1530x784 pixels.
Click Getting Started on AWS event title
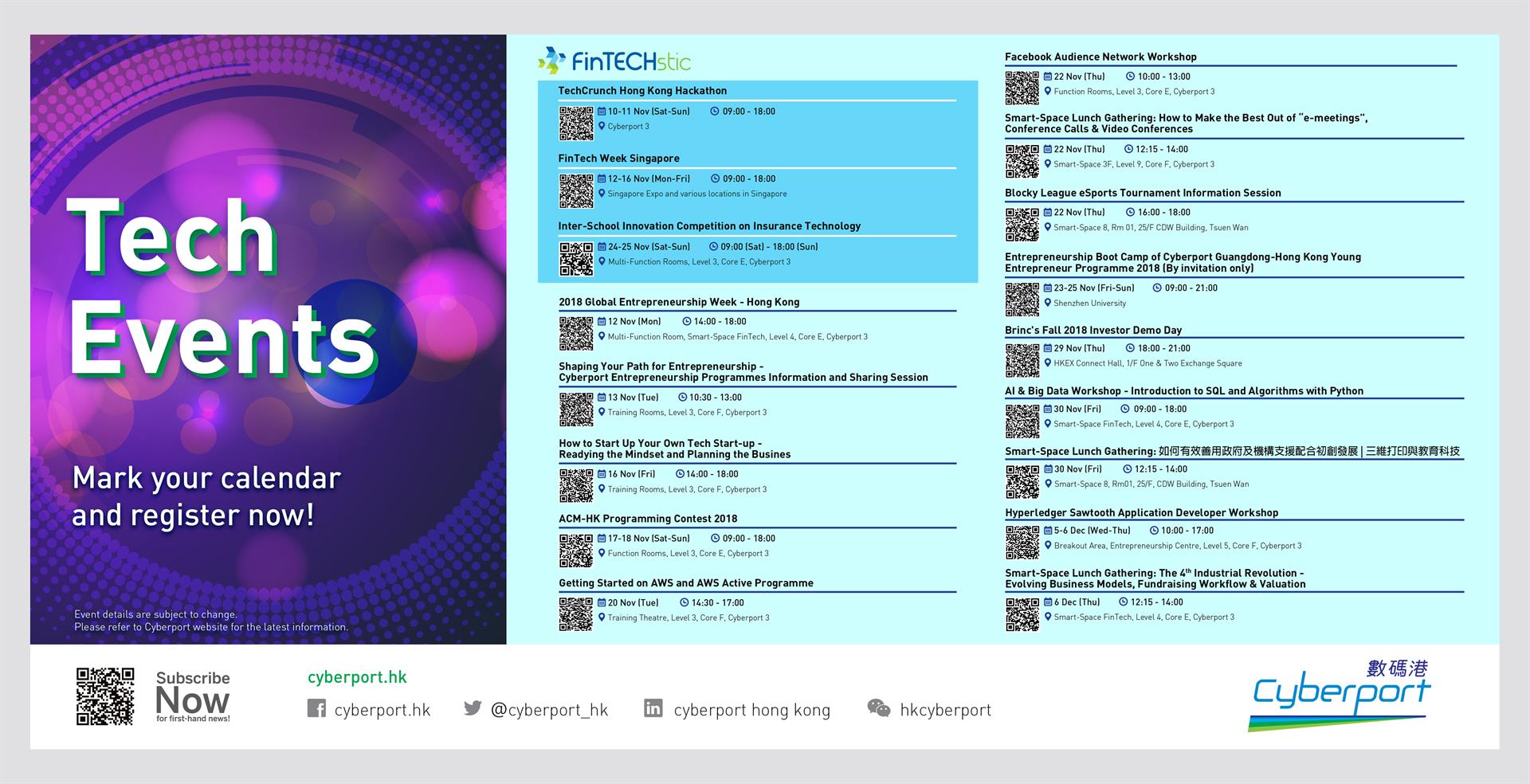[x=686, y=583]
